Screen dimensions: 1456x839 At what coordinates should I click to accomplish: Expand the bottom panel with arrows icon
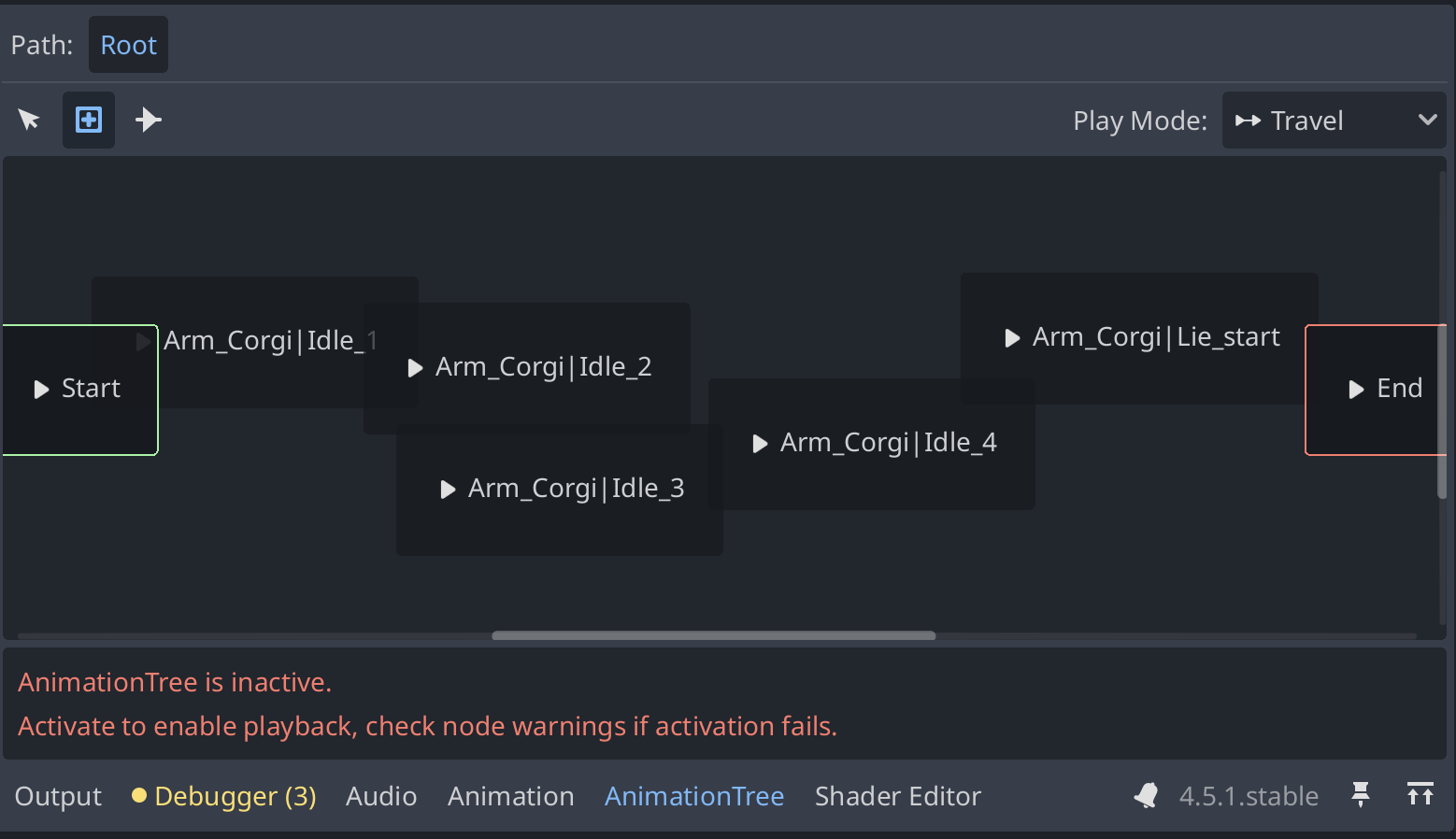tap(1420, 795)
